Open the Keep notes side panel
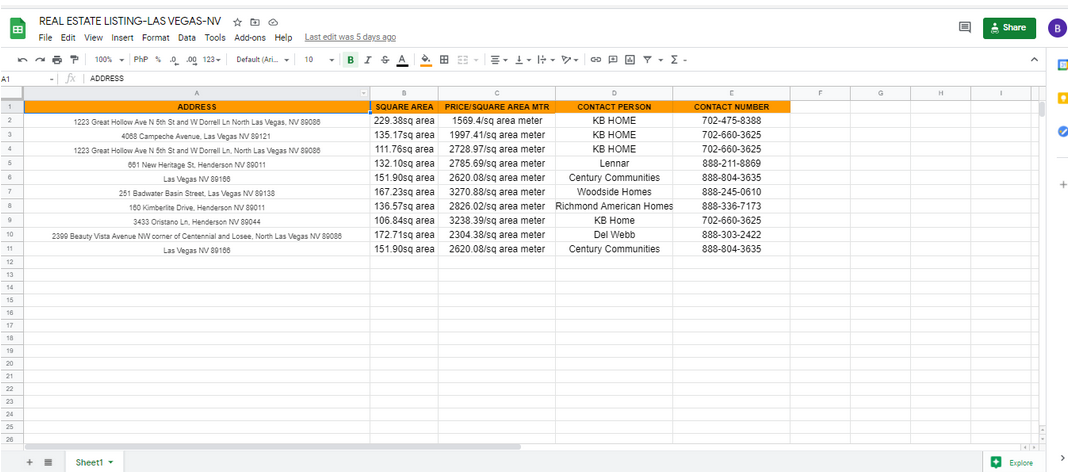The height and width of the screenshot is (472, 1068). coord(1062,98)
